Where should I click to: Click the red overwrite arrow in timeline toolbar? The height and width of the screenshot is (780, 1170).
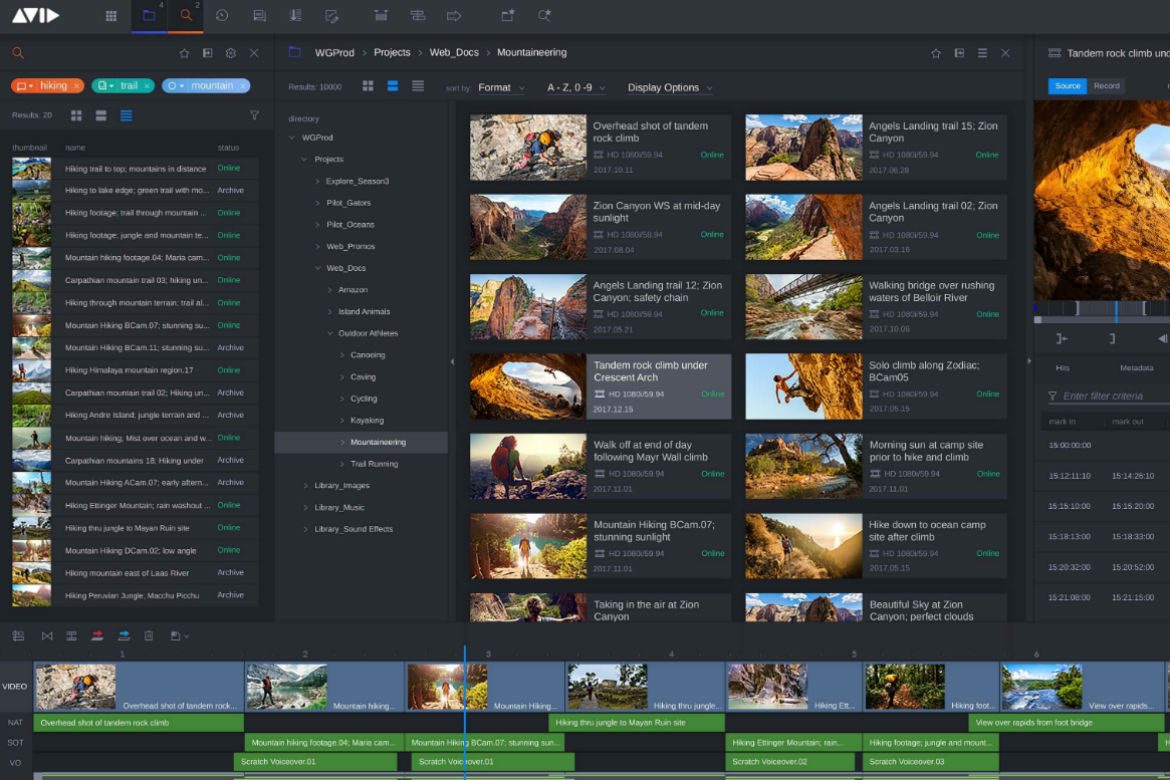[x=98, y=635]
